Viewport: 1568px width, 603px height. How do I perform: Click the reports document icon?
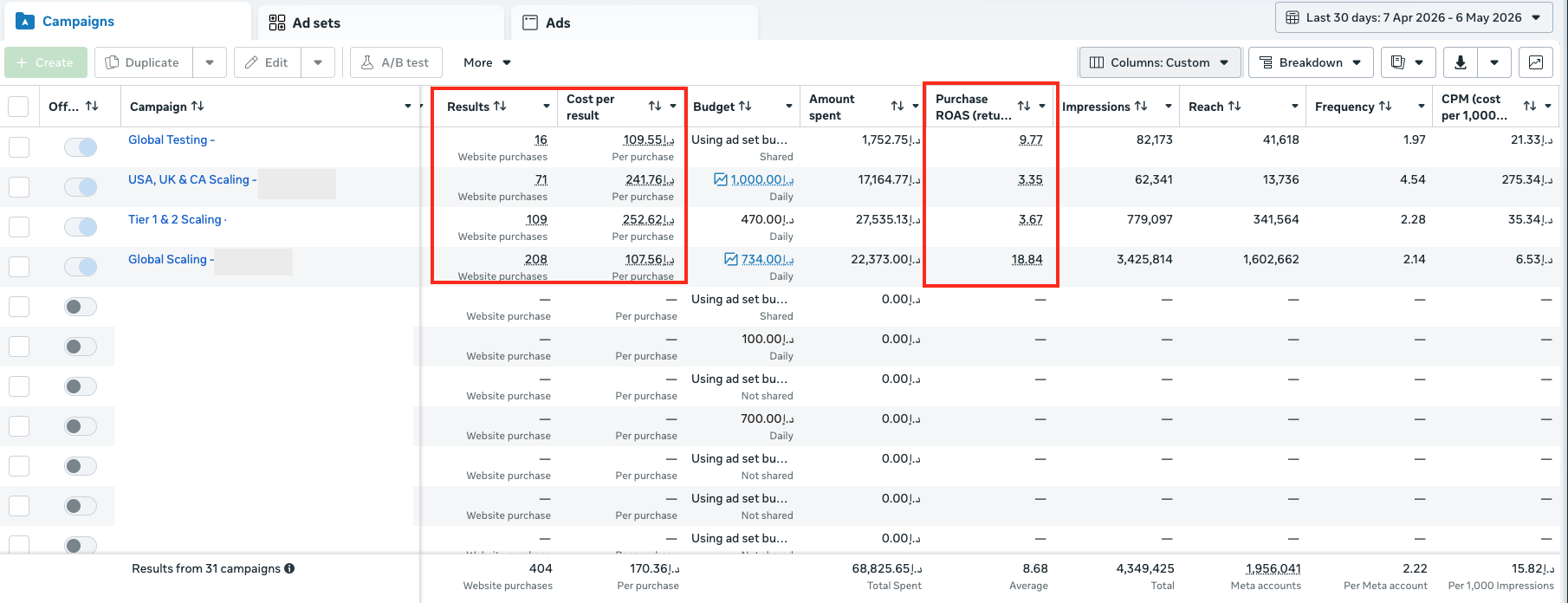[1397, 62]
